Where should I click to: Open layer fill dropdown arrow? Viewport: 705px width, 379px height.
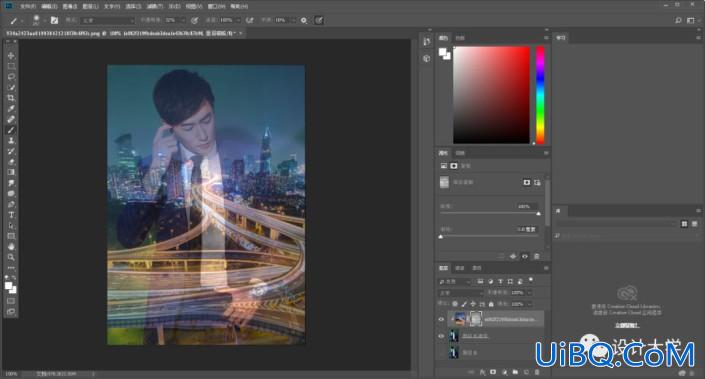pyautogui.click(x=529, y=304)
